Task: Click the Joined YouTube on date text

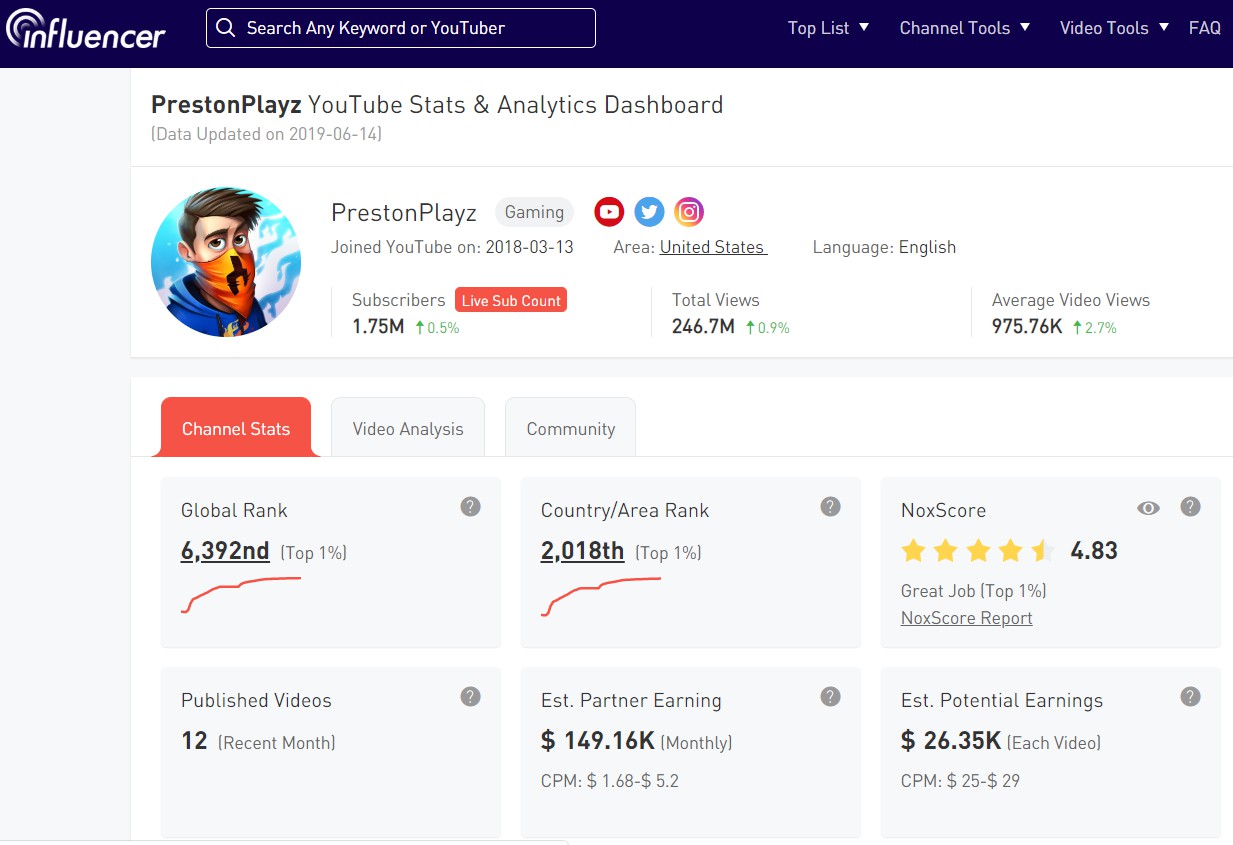Action: click(x=452, y=247)
